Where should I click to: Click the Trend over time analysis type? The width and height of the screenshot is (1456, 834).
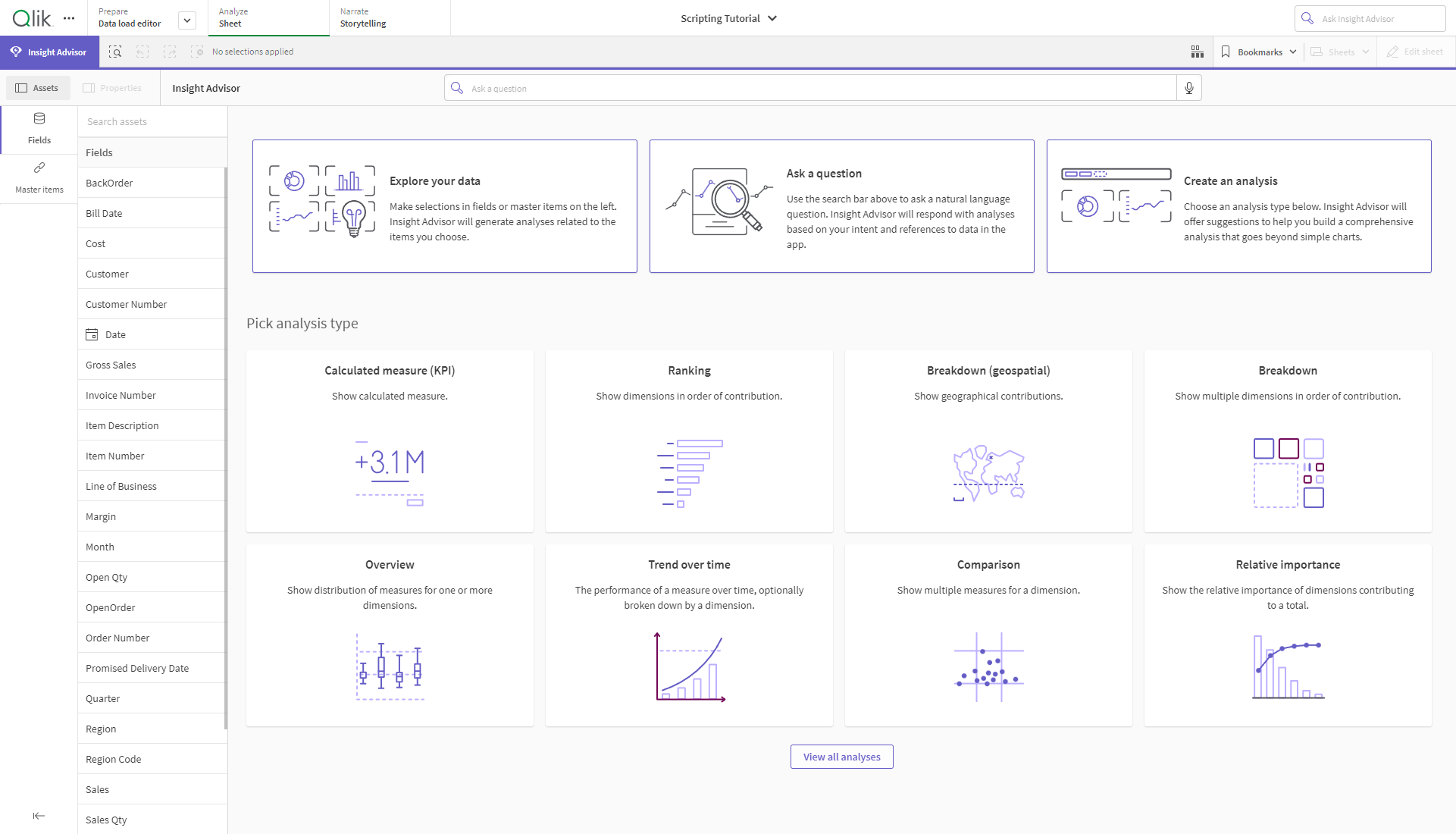[689, 635]
